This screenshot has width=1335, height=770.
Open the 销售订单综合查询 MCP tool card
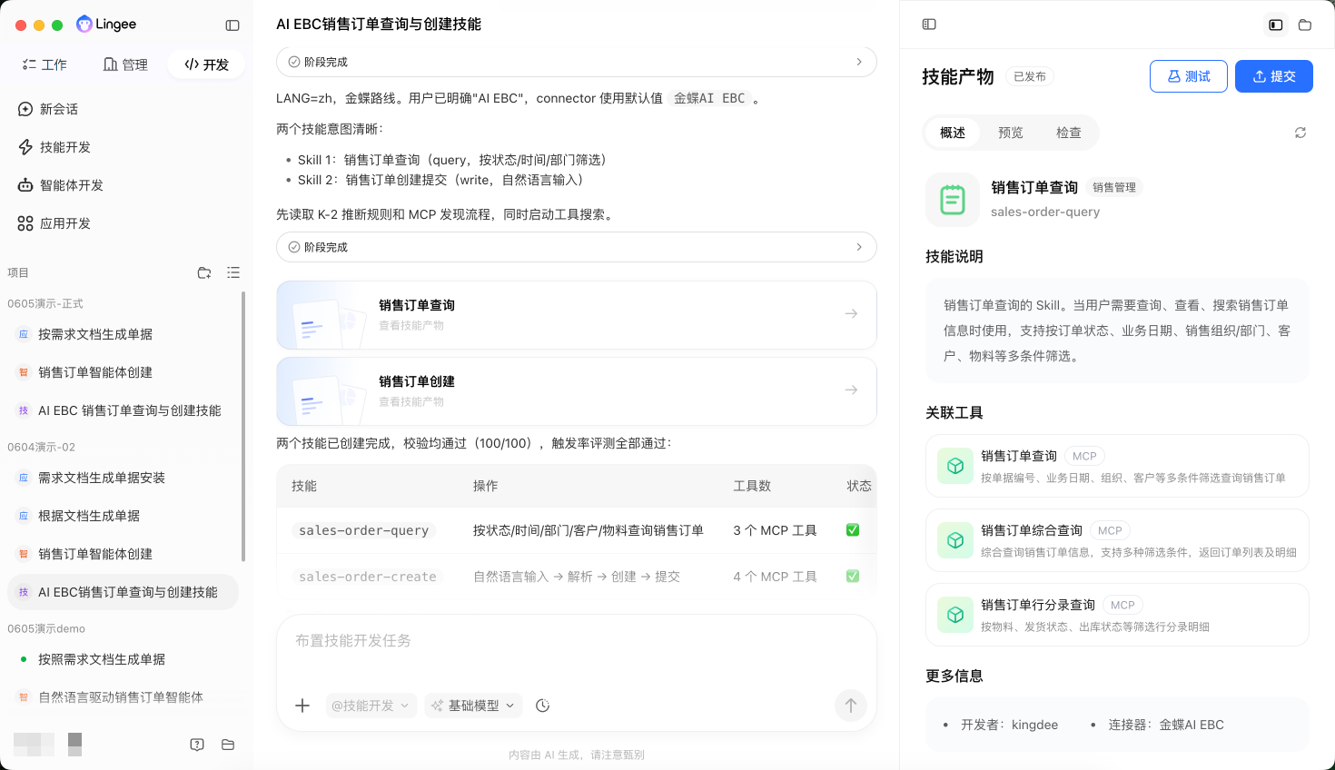pyautogui.click(x=1117, y=540)
